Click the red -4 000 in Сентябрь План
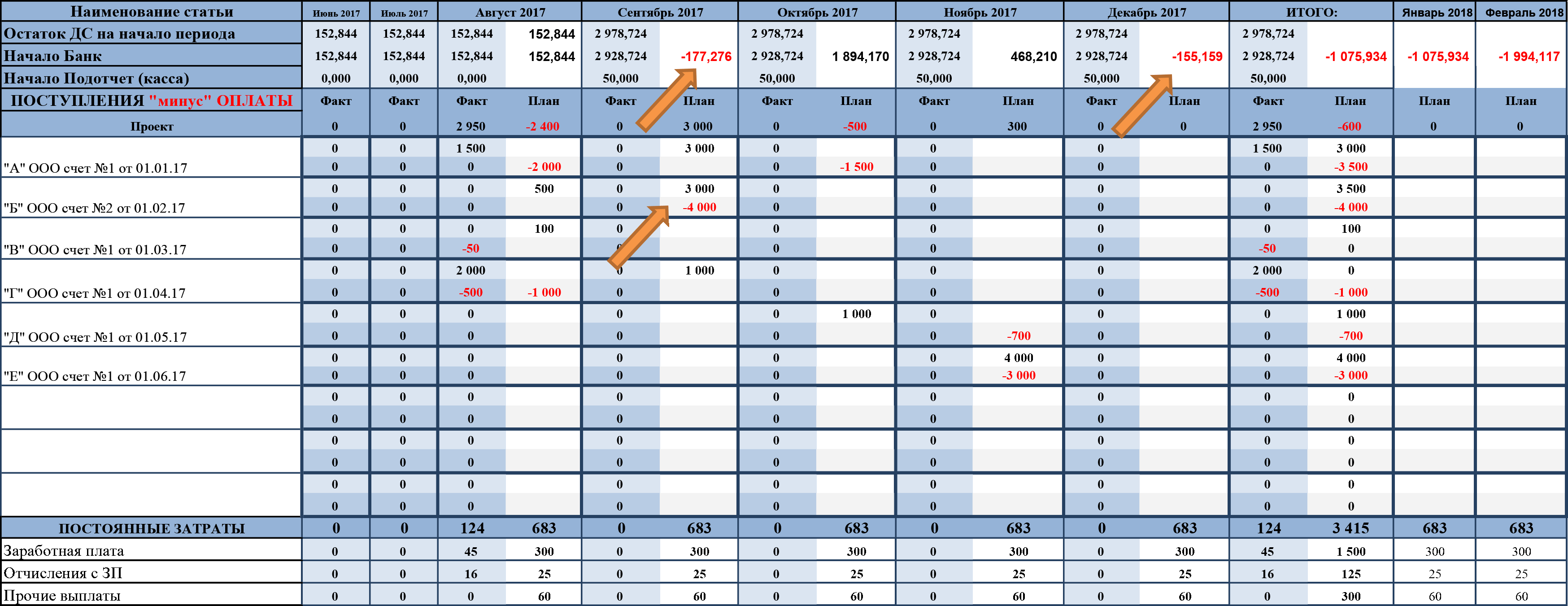1568x606 pixels. [699, 207]
